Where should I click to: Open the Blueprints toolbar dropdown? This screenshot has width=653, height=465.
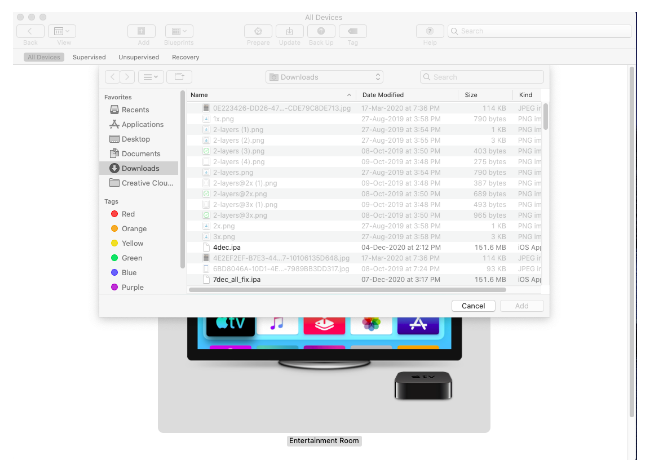pyautogui.click(x=179, y=31)
